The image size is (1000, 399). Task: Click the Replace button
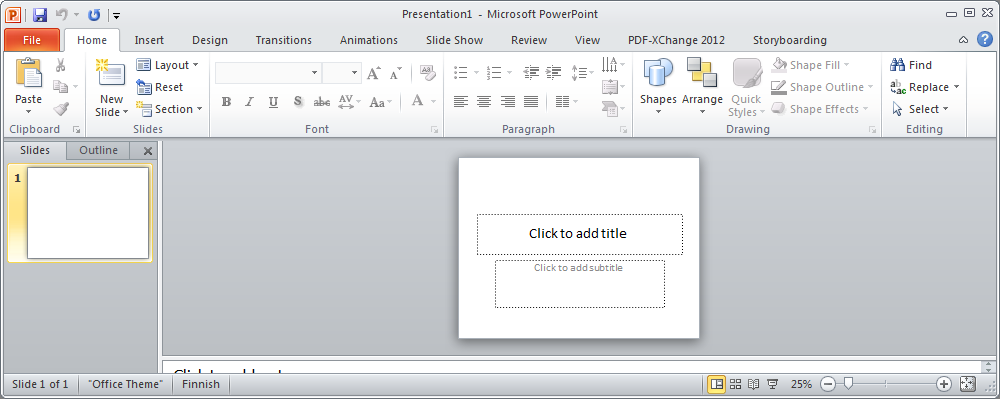pyautogui.click(x=925, y=87)
